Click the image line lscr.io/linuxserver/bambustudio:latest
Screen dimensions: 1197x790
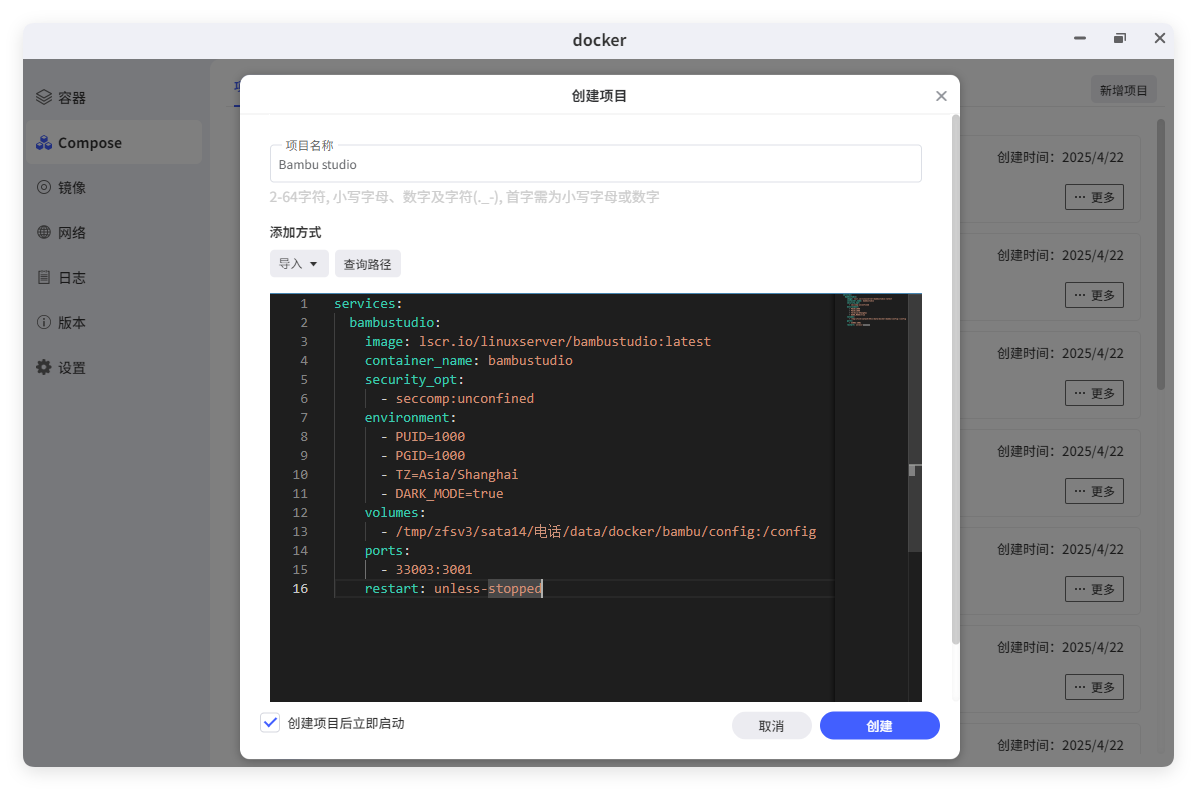pos(537,341)
